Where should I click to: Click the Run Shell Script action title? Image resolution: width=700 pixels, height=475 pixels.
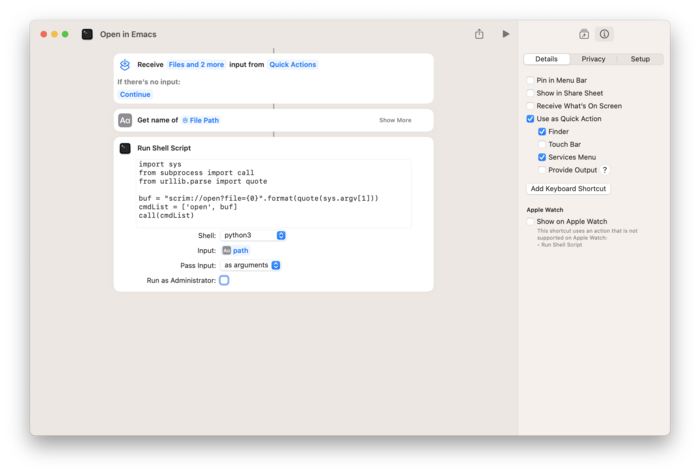point(164,148)
